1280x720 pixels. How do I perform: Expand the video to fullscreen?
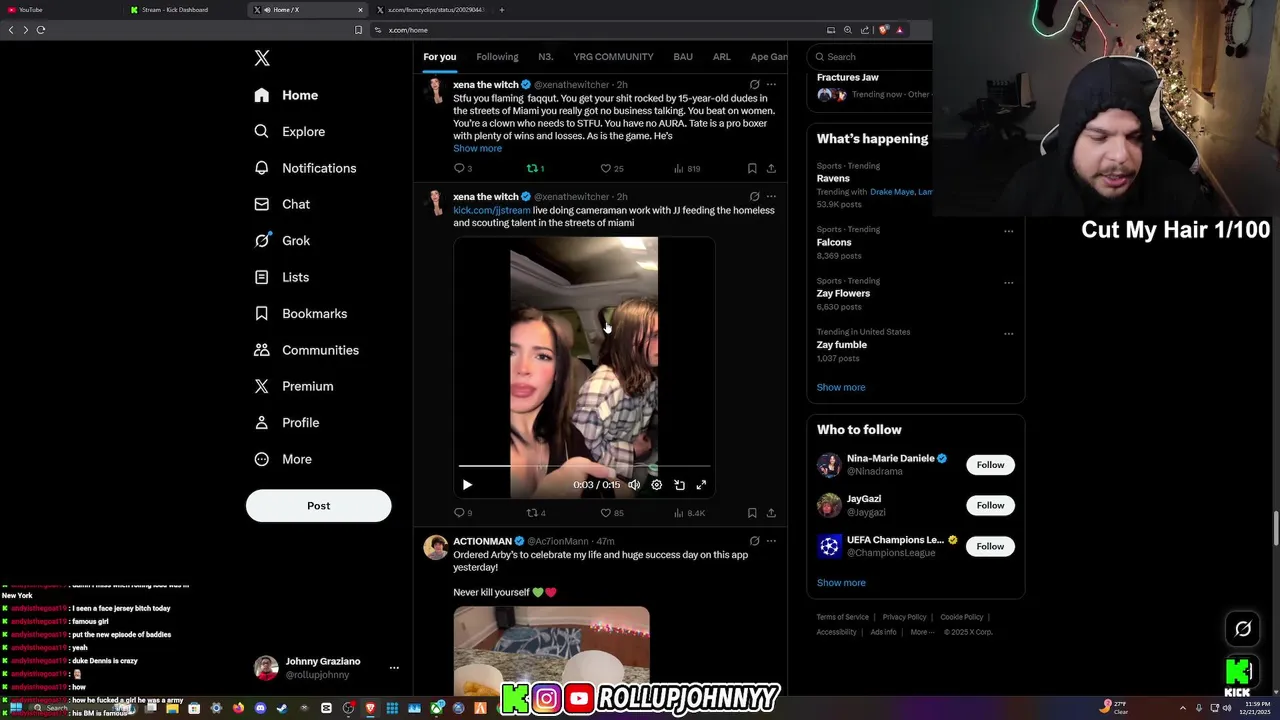click(701, 485)
